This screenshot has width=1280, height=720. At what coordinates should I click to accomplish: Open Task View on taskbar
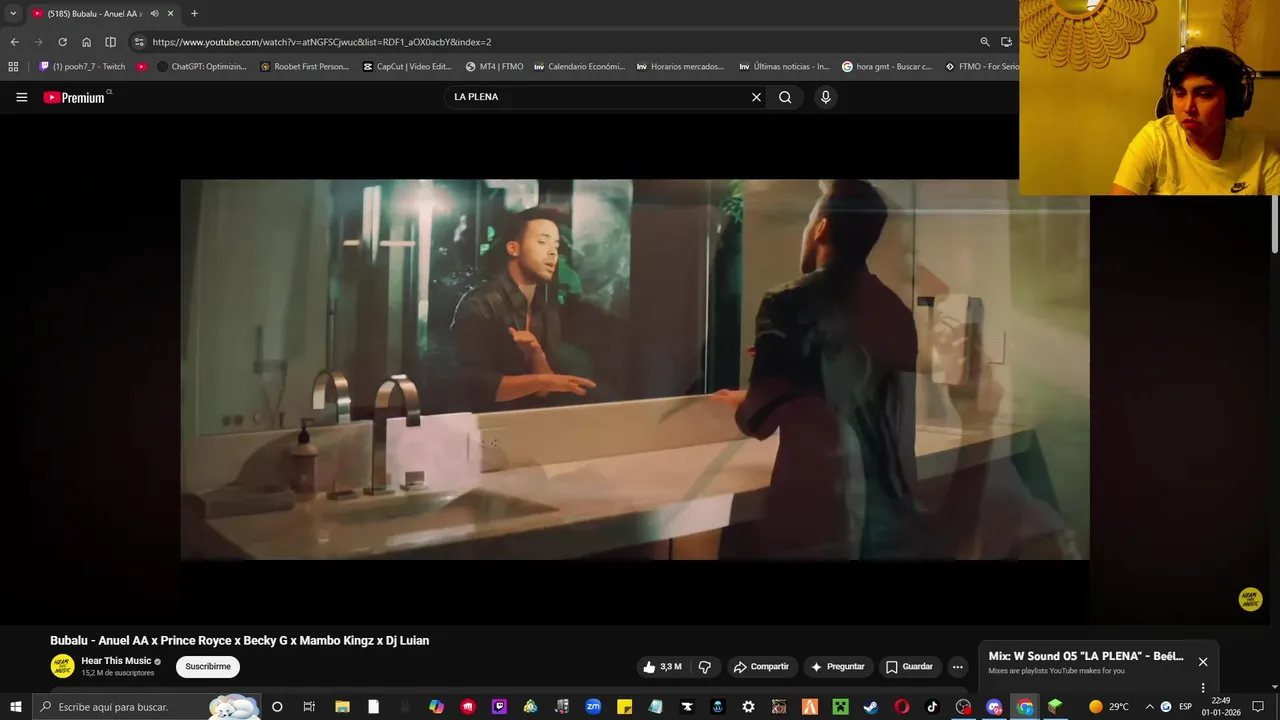coord(309,707)
